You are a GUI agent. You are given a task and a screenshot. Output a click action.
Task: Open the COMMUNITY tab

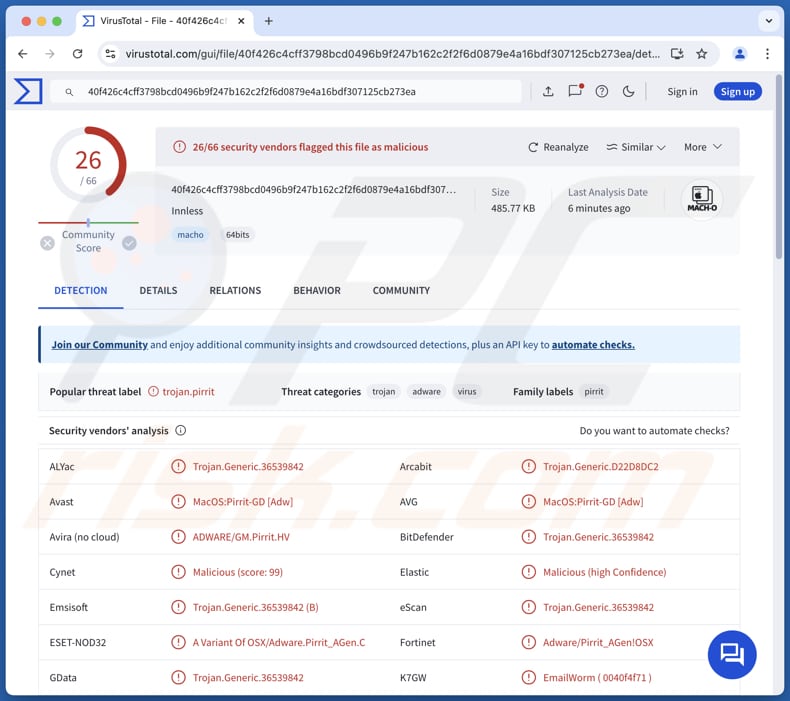click(x=401, y=291)
